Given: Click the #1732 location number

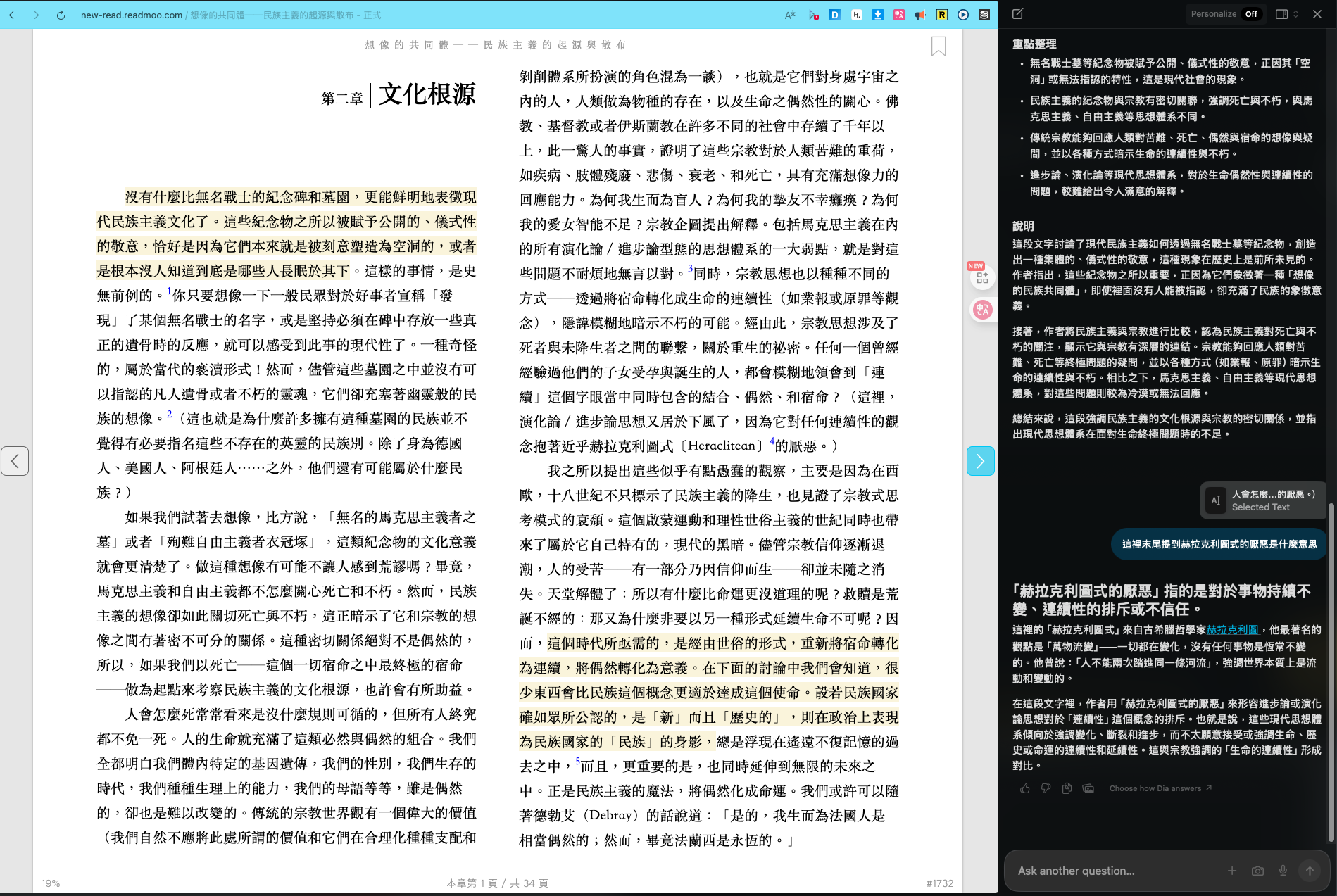Looking at the screenshot, I should [x=940, y=883].
